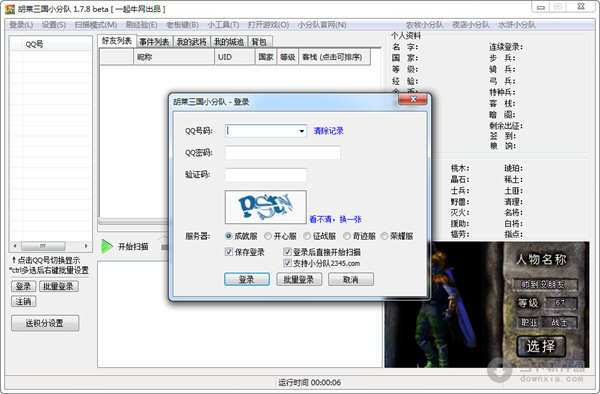This screenshot has width=600, height=394.
Task: Click the green start scan arrow icon
Action: point(107,246)
